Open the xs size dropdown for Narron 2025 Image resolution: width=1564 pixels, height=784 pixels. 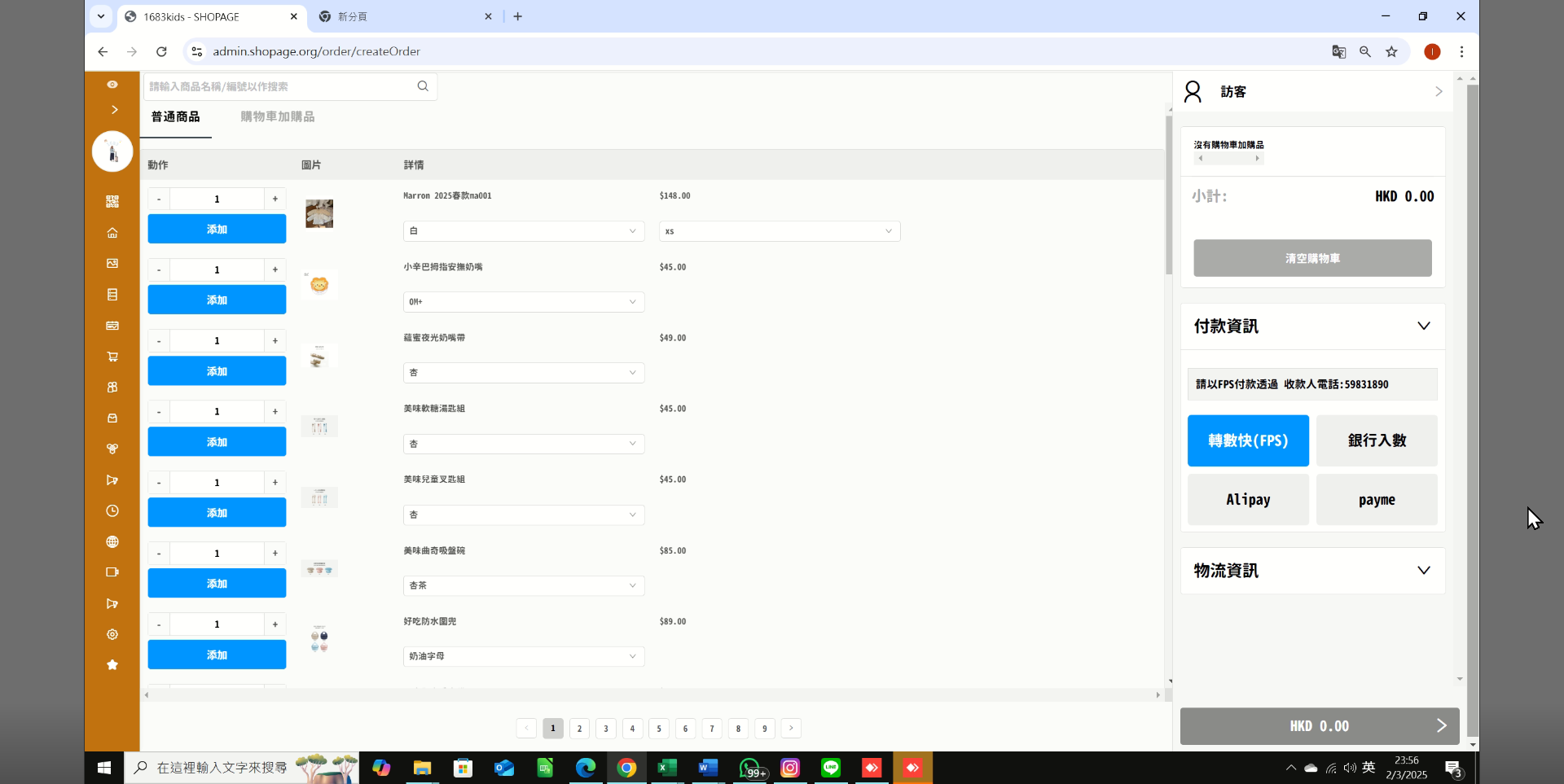[780, 231]
